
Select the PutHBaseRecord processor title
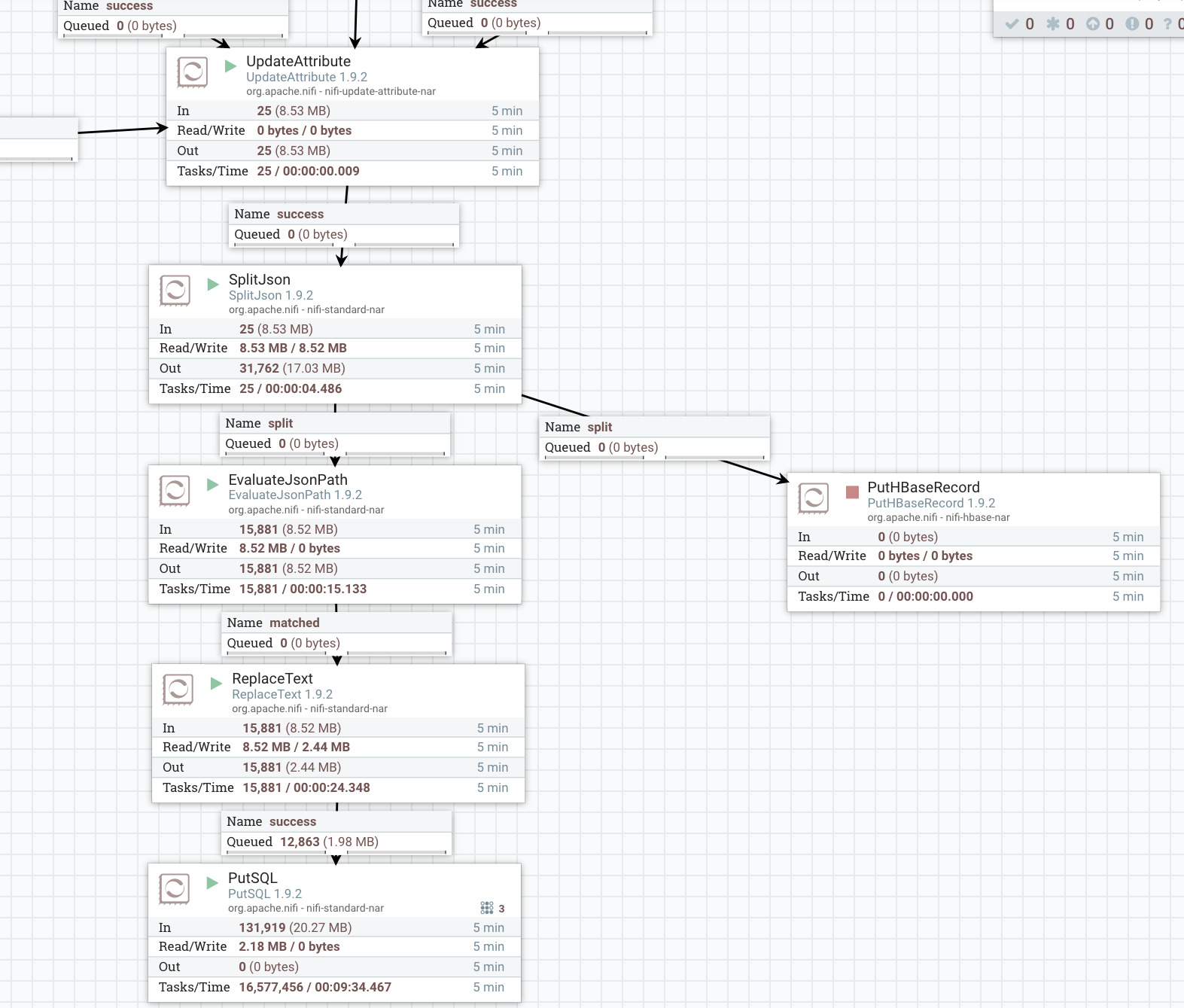(x=924, y=487)
